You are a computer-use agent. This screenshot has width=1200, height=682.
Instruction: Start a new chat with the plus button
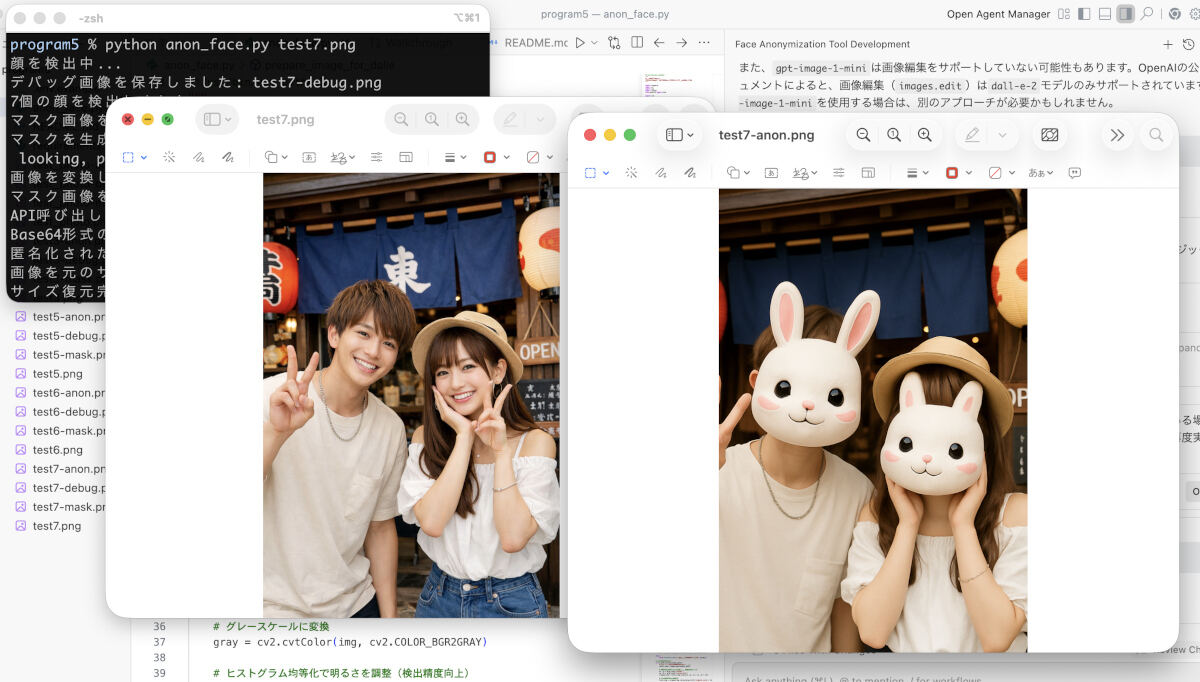coord(1167,44)
